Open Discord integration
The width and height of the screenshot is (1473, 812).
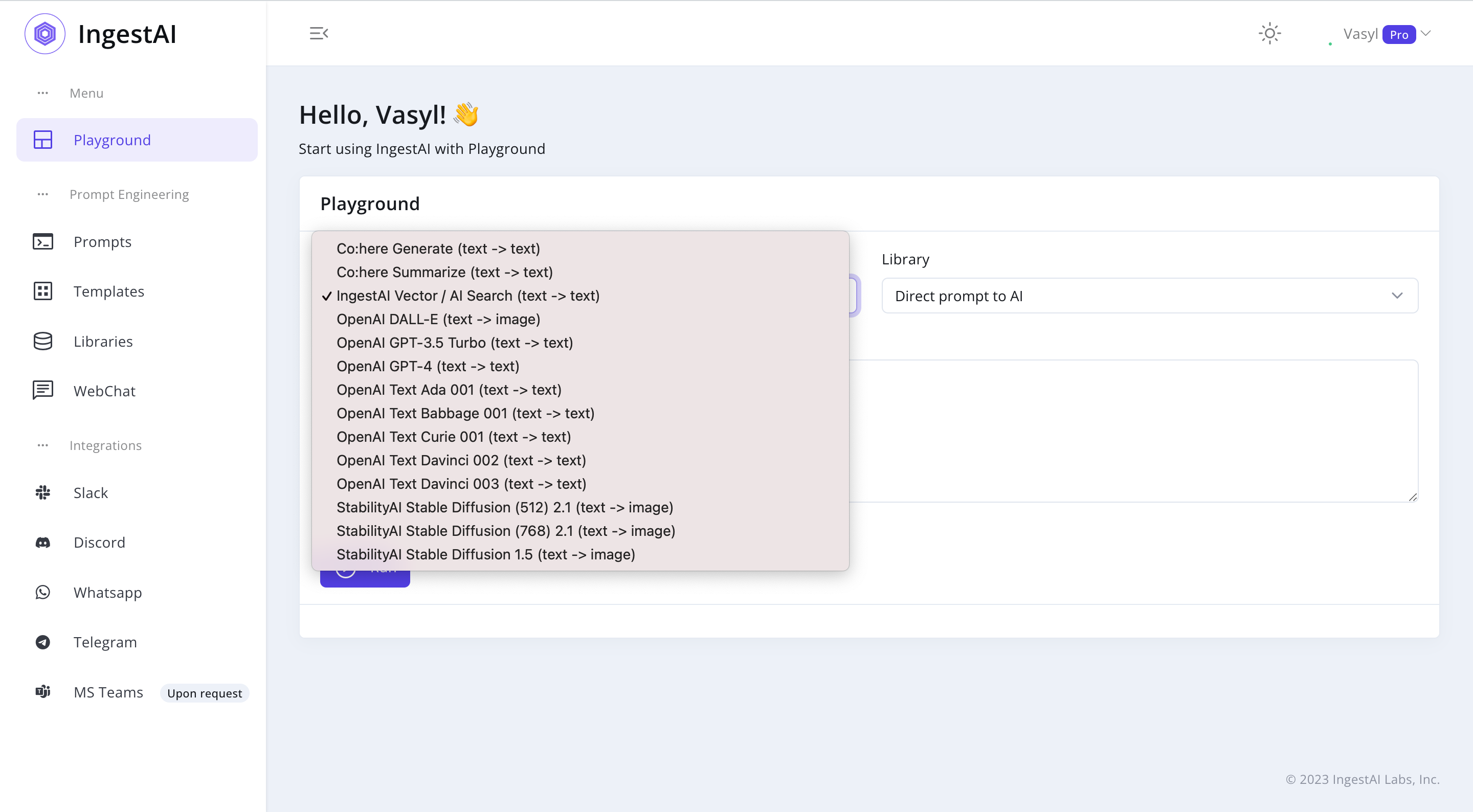tap(99, 542)
